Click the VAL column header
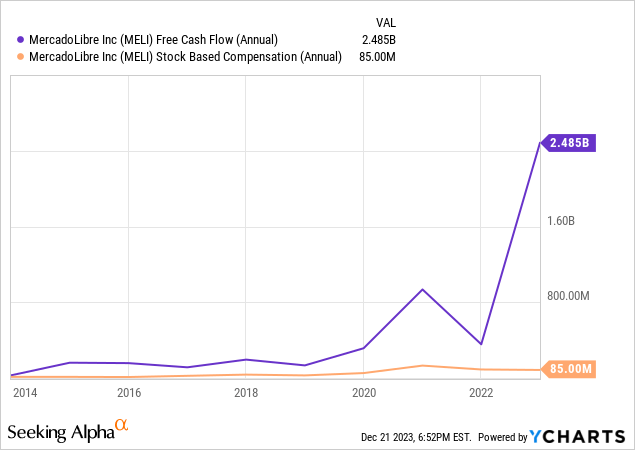Screen dimensions: 635x450 [386, 23]
